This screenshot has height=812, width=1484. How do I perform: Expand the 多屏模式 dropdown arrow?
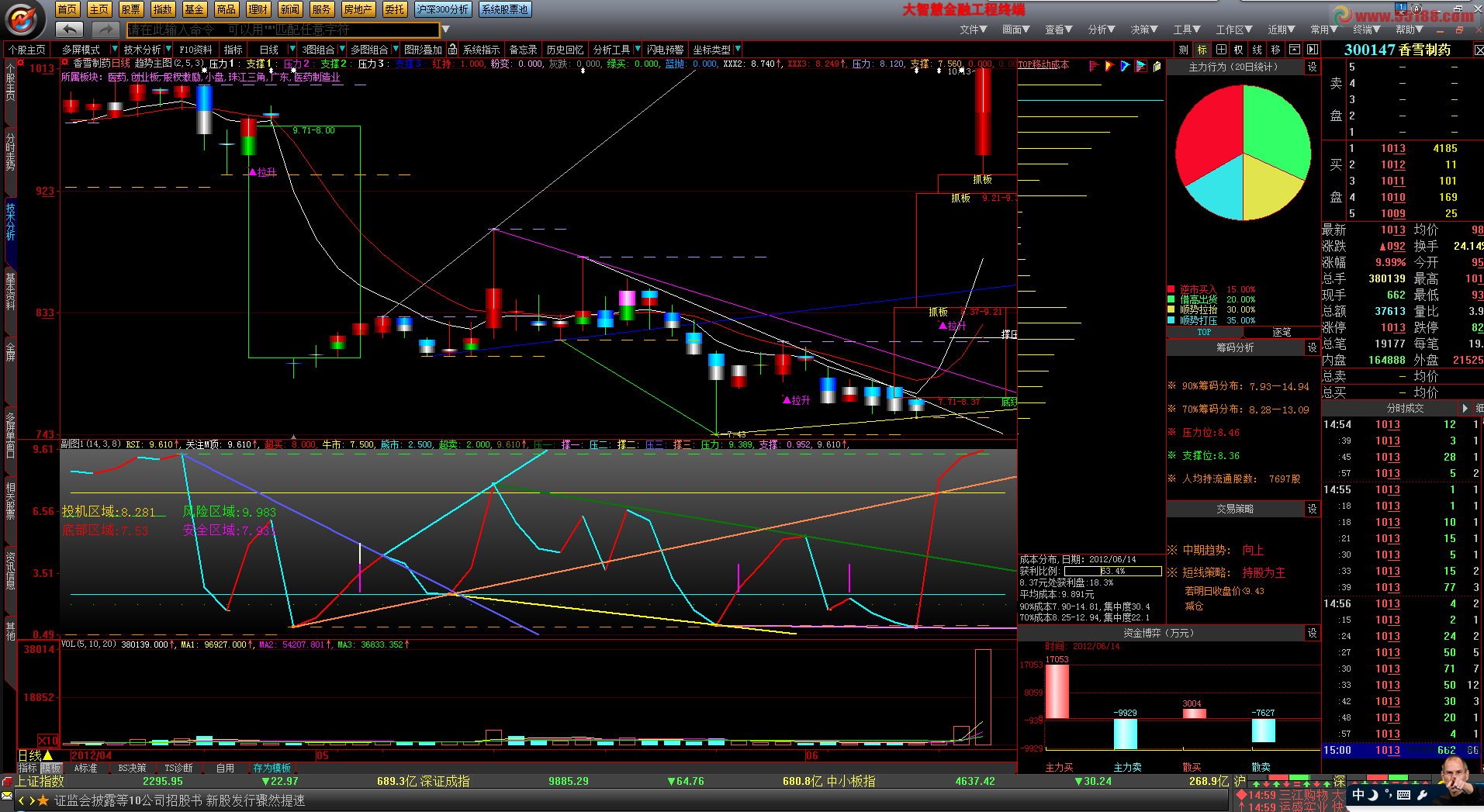click(116, 49)
